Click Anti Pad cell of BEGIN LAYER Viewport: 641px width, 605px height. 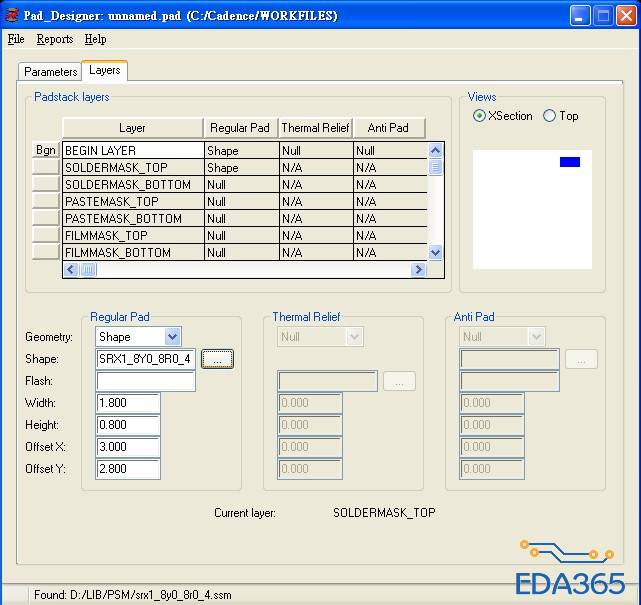click(390, 150)
